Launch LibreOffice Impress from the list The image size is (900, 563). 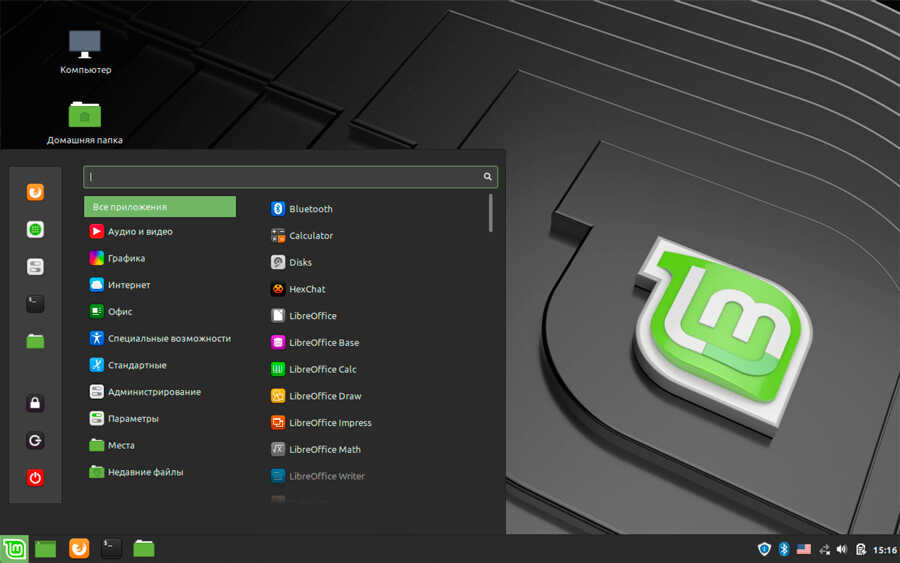click(330, 423)
